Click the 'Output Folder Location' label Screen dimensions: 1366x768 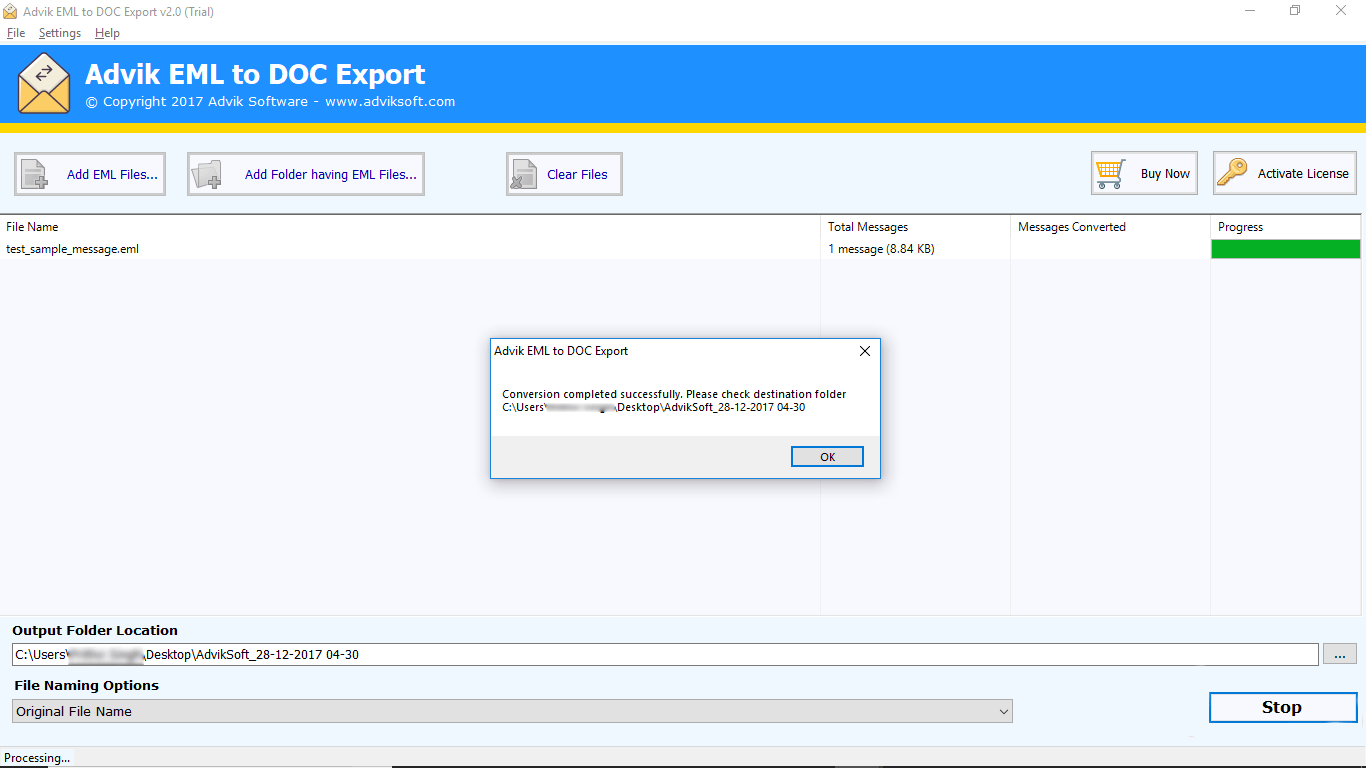[x=95, y=631]
